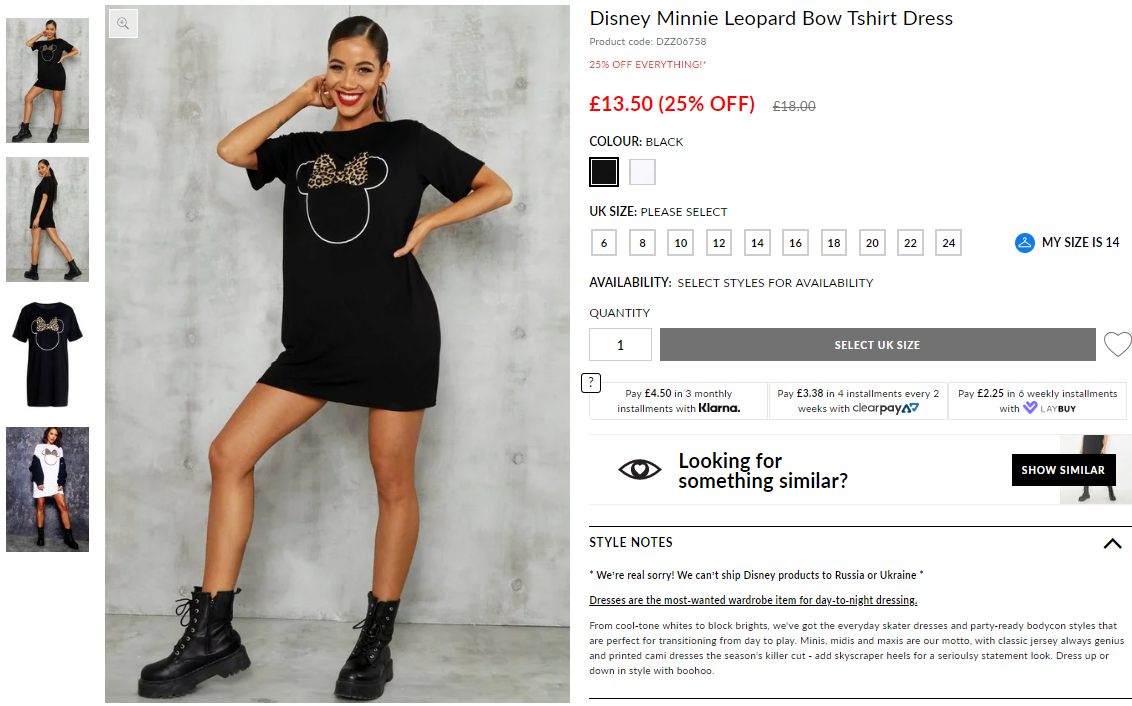This screenshot has height=706, width=1132.
Task: Choose the Laybuy weekly installments option
Action: coord(1037,401)
